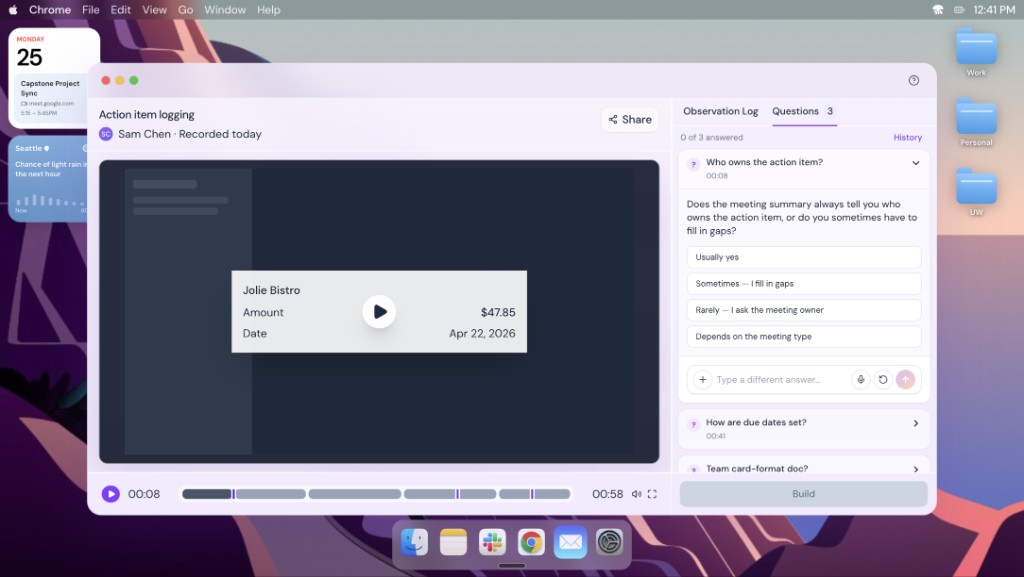Open the File menu
This screenshot has width=1024, height=577.
click(91, 10)
